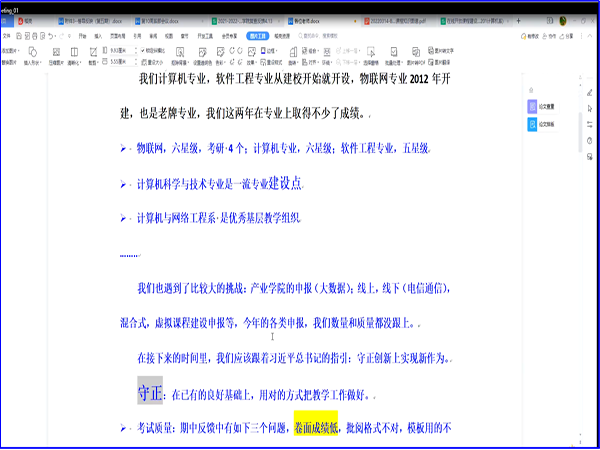Click the 设置透明色 set transparent color icon
600x450 pixels.
click(202, 52)
